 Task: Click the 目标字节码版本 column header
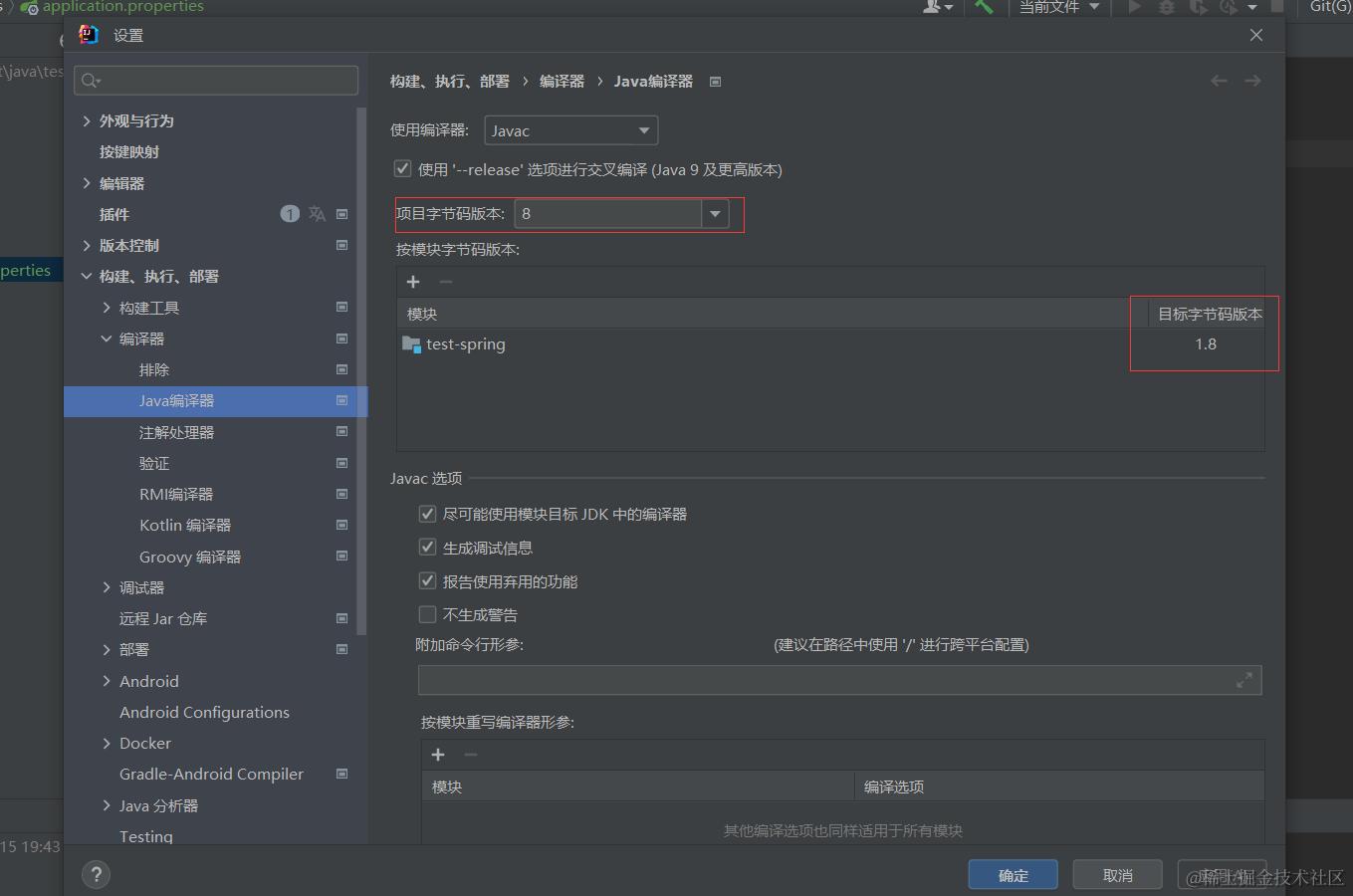1207,314
